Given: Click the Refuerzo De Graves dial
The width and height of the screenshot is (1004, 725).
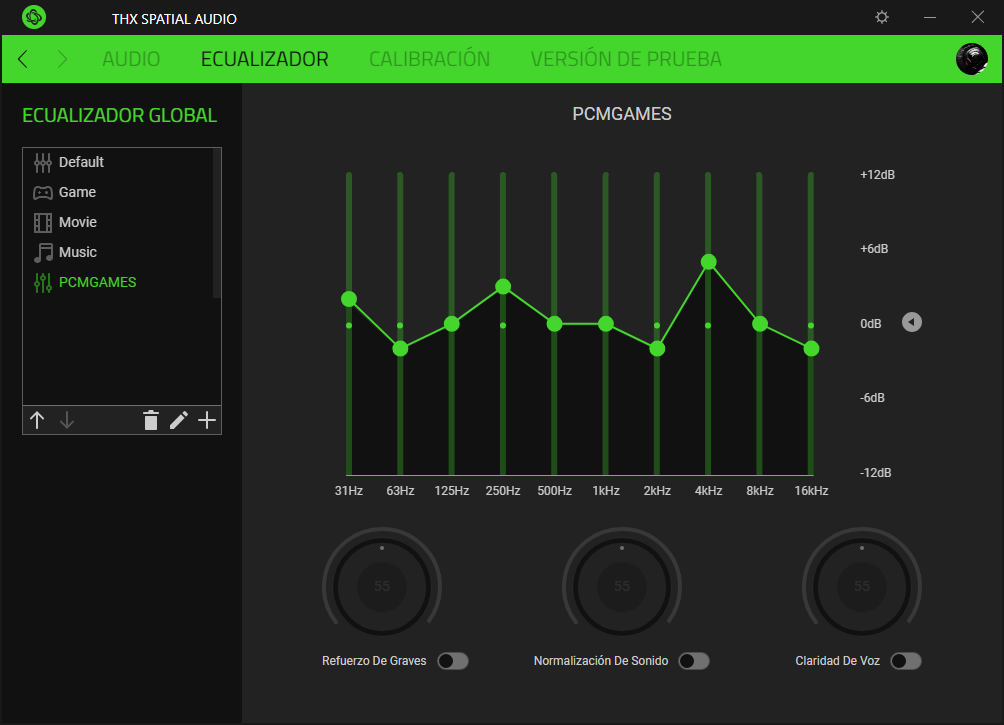Looking at the screenshot, I should (382, 586).
